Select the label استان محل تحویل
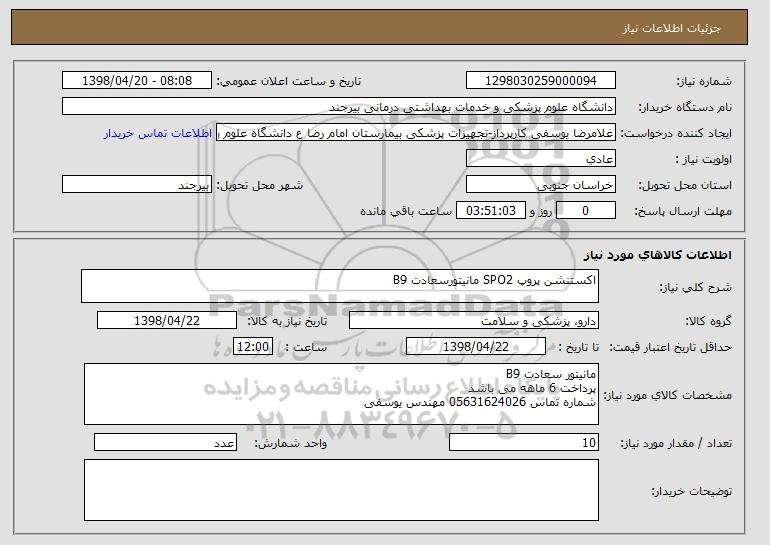Viewport: 770px width, 545px height. coord(685,186)
